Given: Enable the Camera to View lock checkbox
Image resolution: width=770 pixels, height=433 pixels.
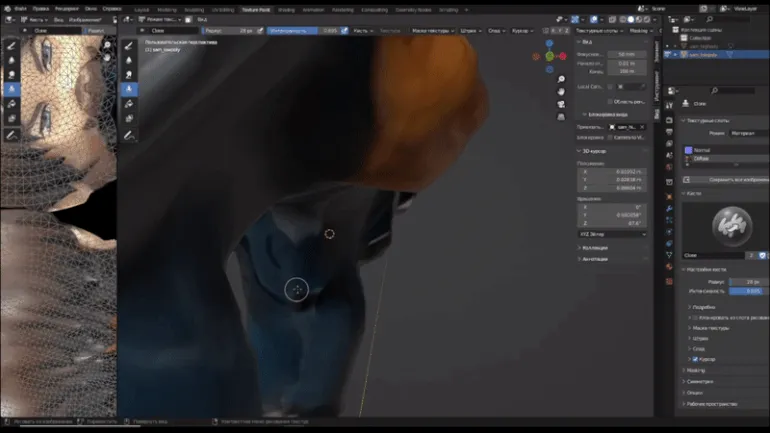Looking at the screenshot, I should coord(610,137).
